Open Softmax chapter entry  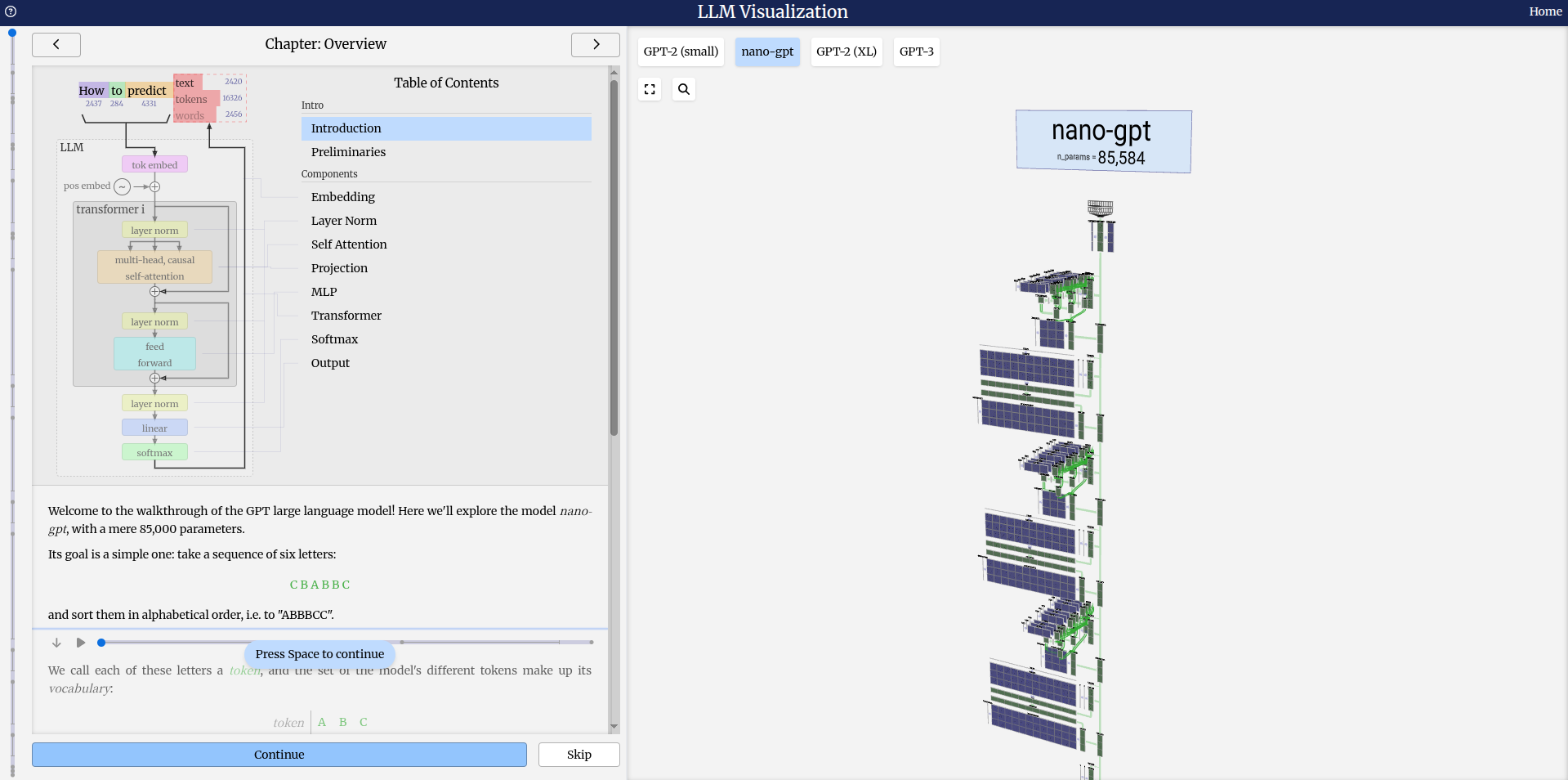pyautogui.click(x=446, y=339)
